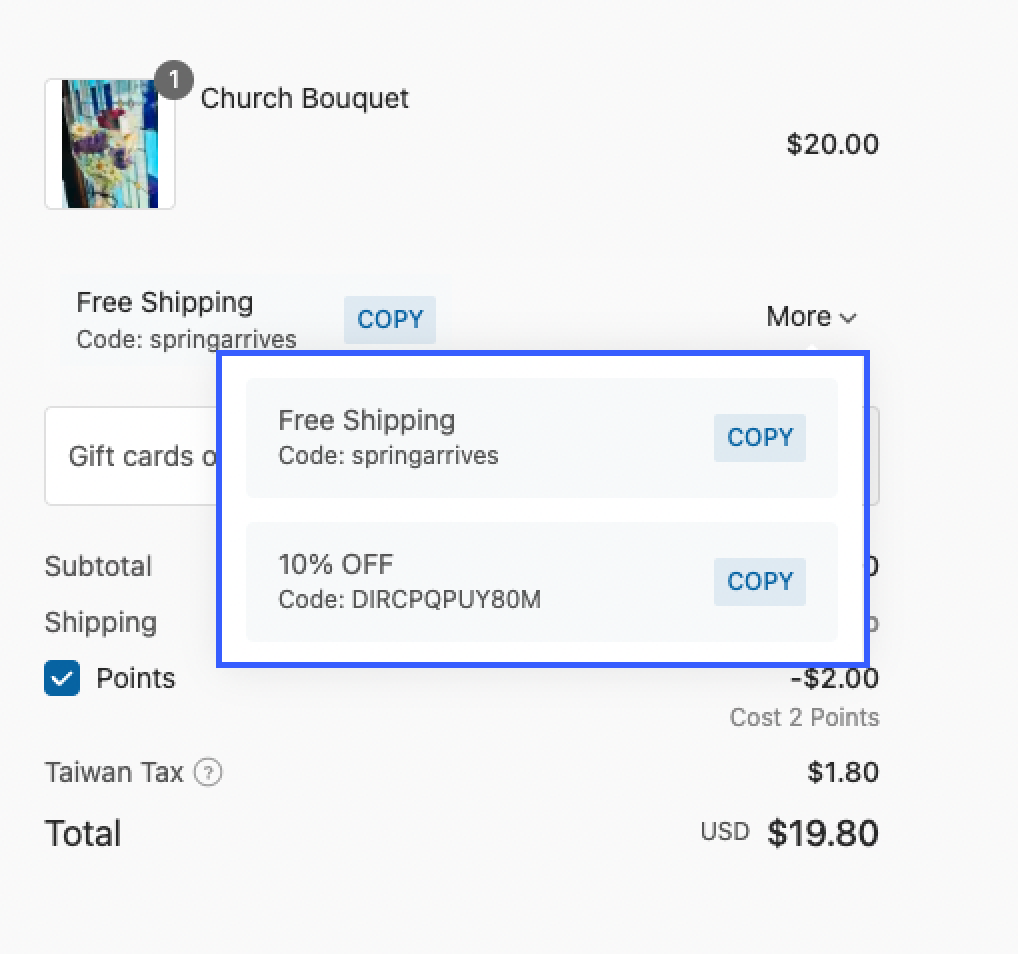Click the Code: DIRCPQPUY80M text

pyautogui.click(x=410, y=600)
